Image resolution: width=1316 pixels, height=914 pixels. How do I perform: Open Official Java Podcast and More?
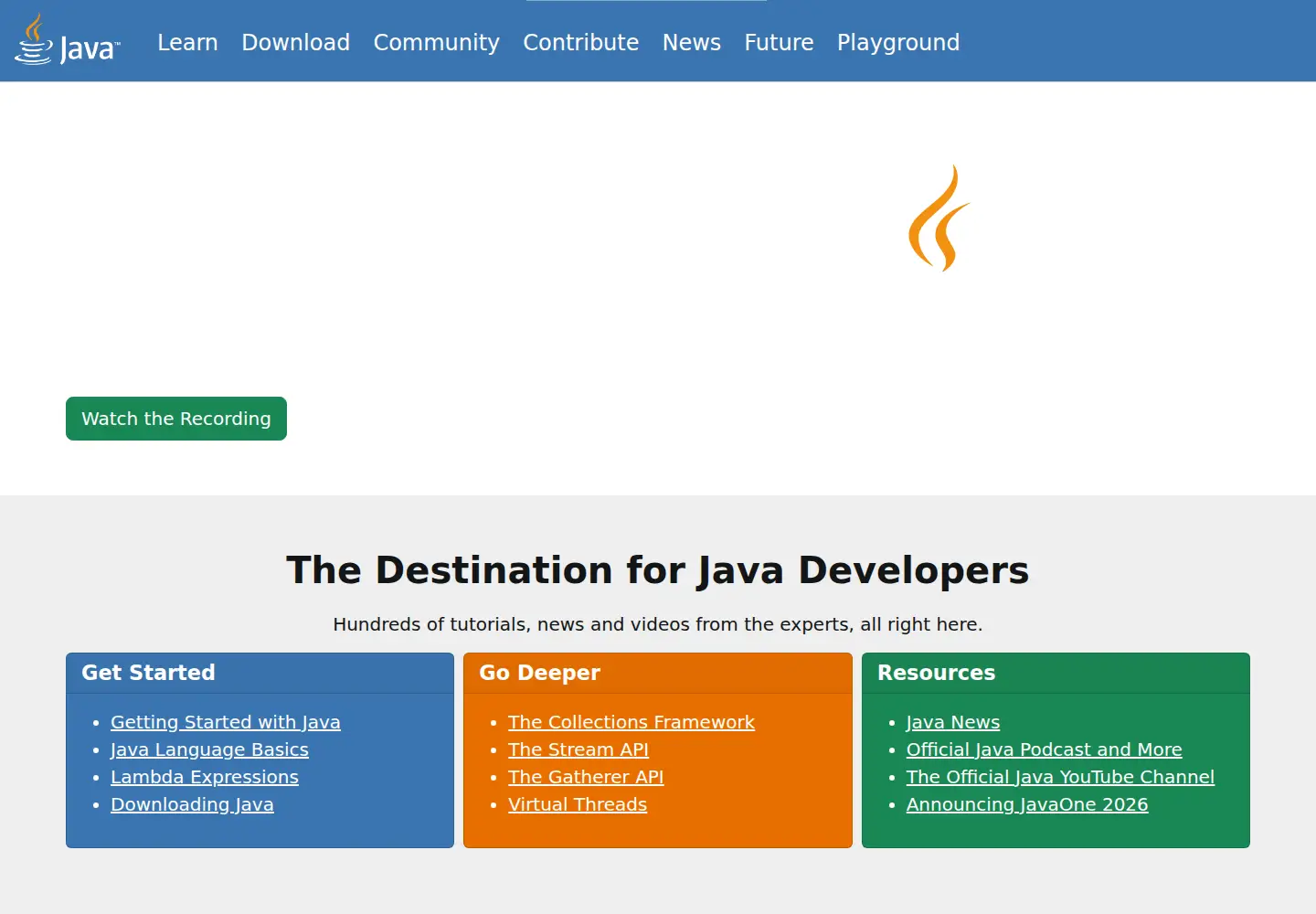(1044, 749)
